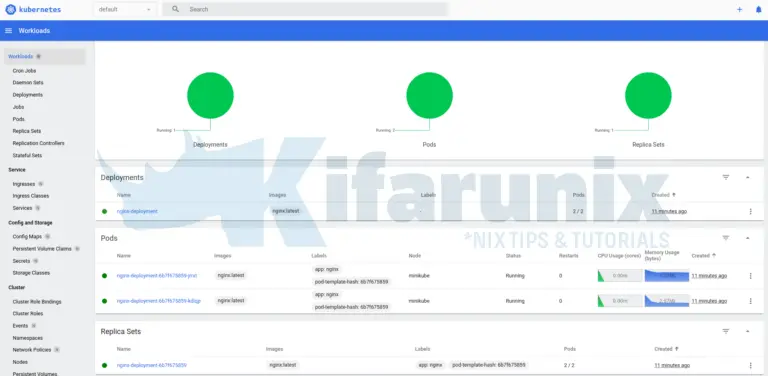Collapse the Deployments card
This screenshot has width=768, height=376.
(x=747, y=177)
